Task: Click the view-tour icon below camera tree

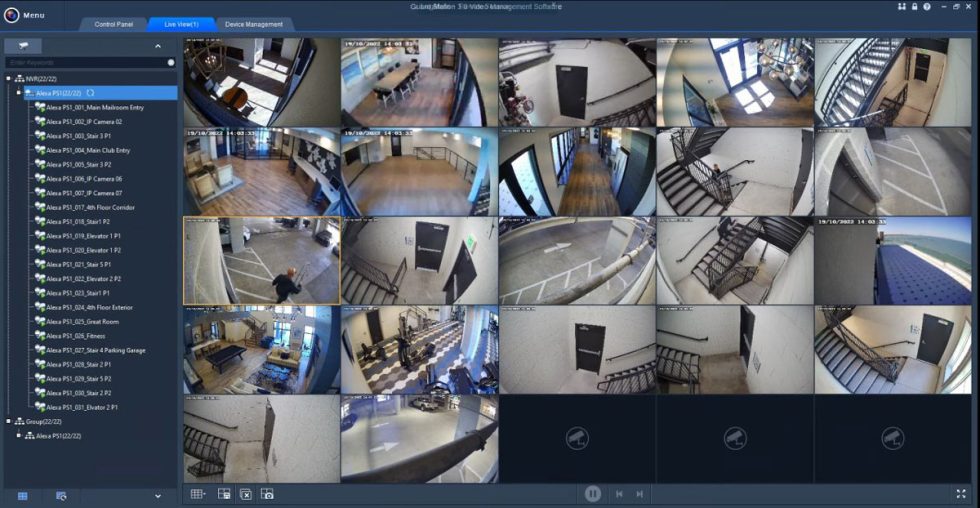Action: click(x=61, y=496)
